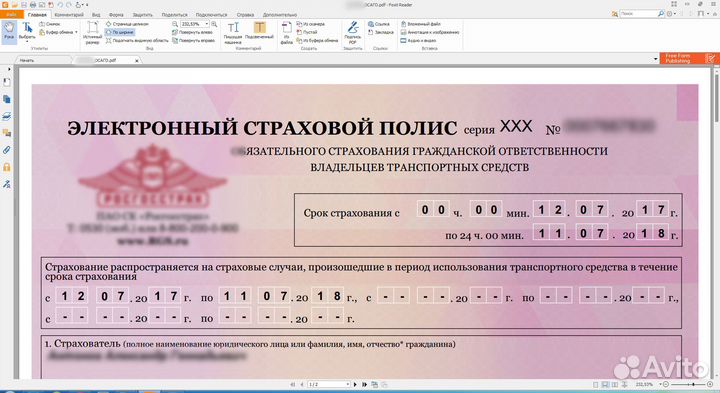Insert Аудио и видео

click(x=418, y=40)
